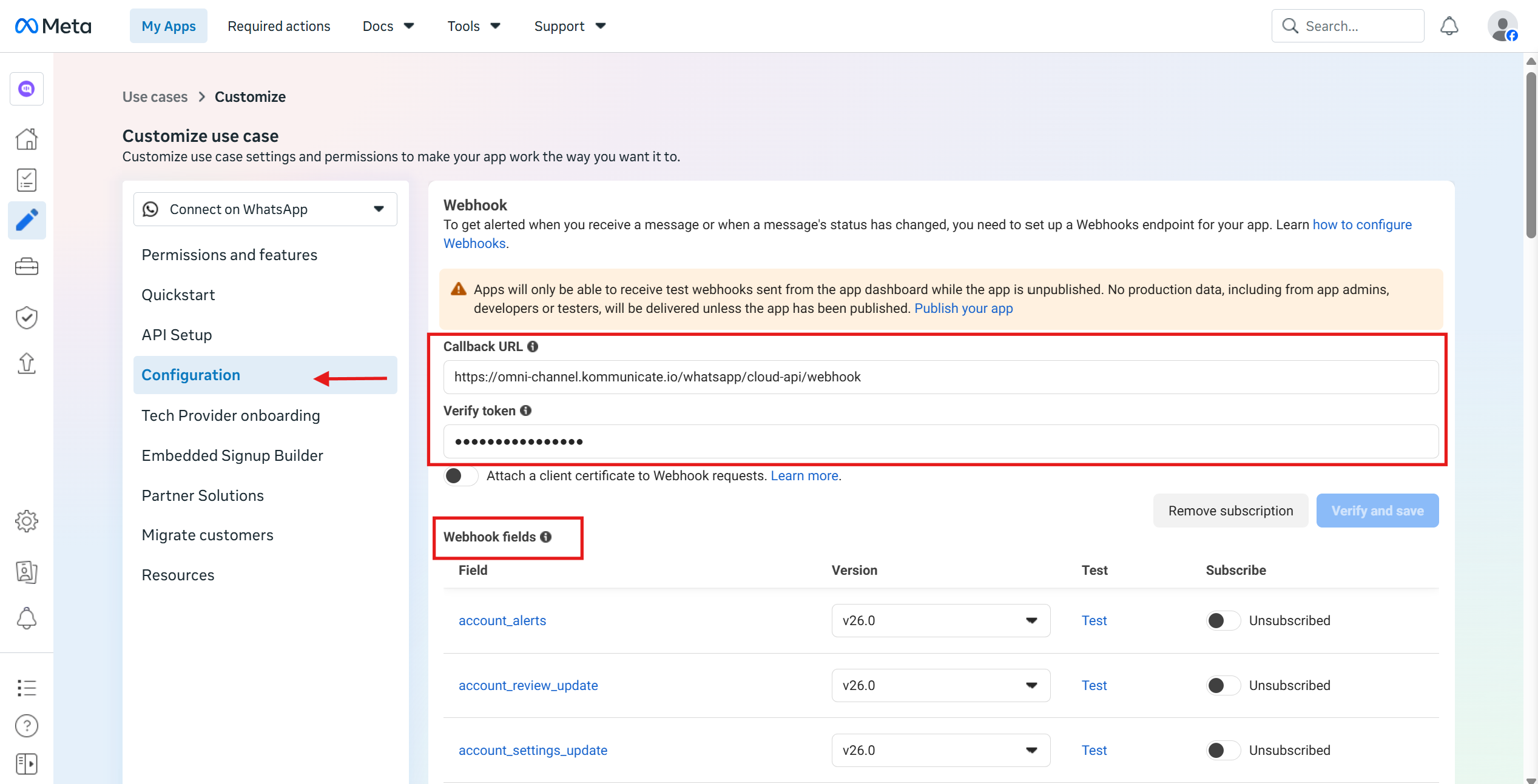Open the account_alerts field link

(502, 620)
